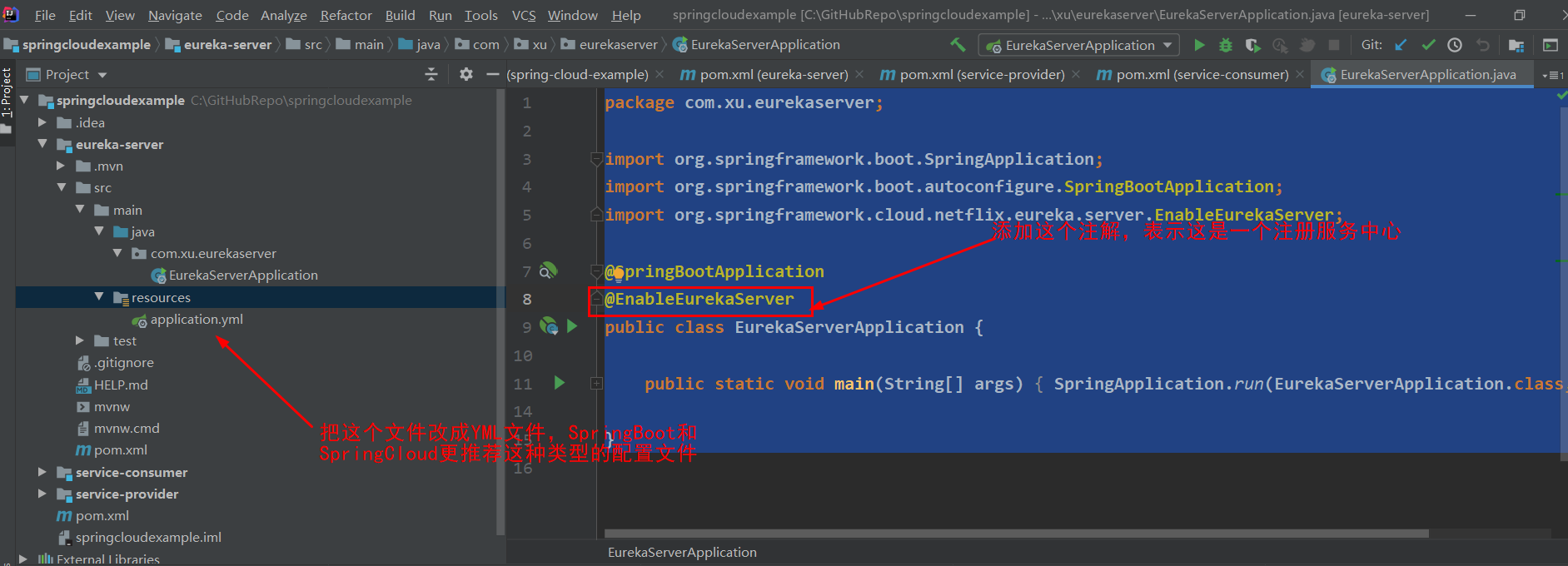The image size is (1568, 566).
Task: Expand the .idea folder
Action: (42, 122)
